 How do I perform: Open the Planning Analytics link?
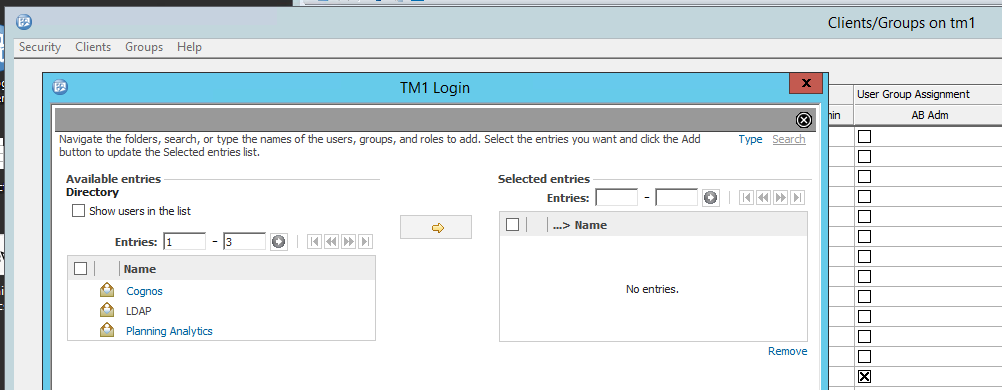tap(169, 331)
